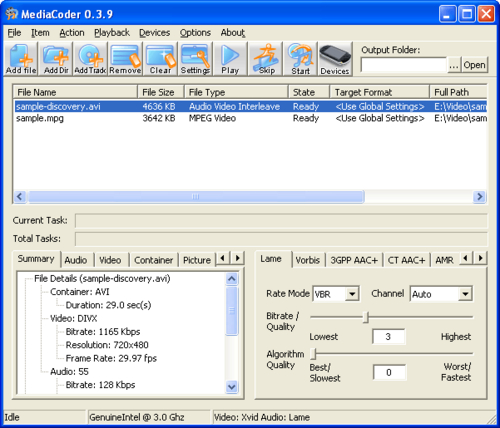
Task: Open the Options menu
Action: click(x=195, y=33)
